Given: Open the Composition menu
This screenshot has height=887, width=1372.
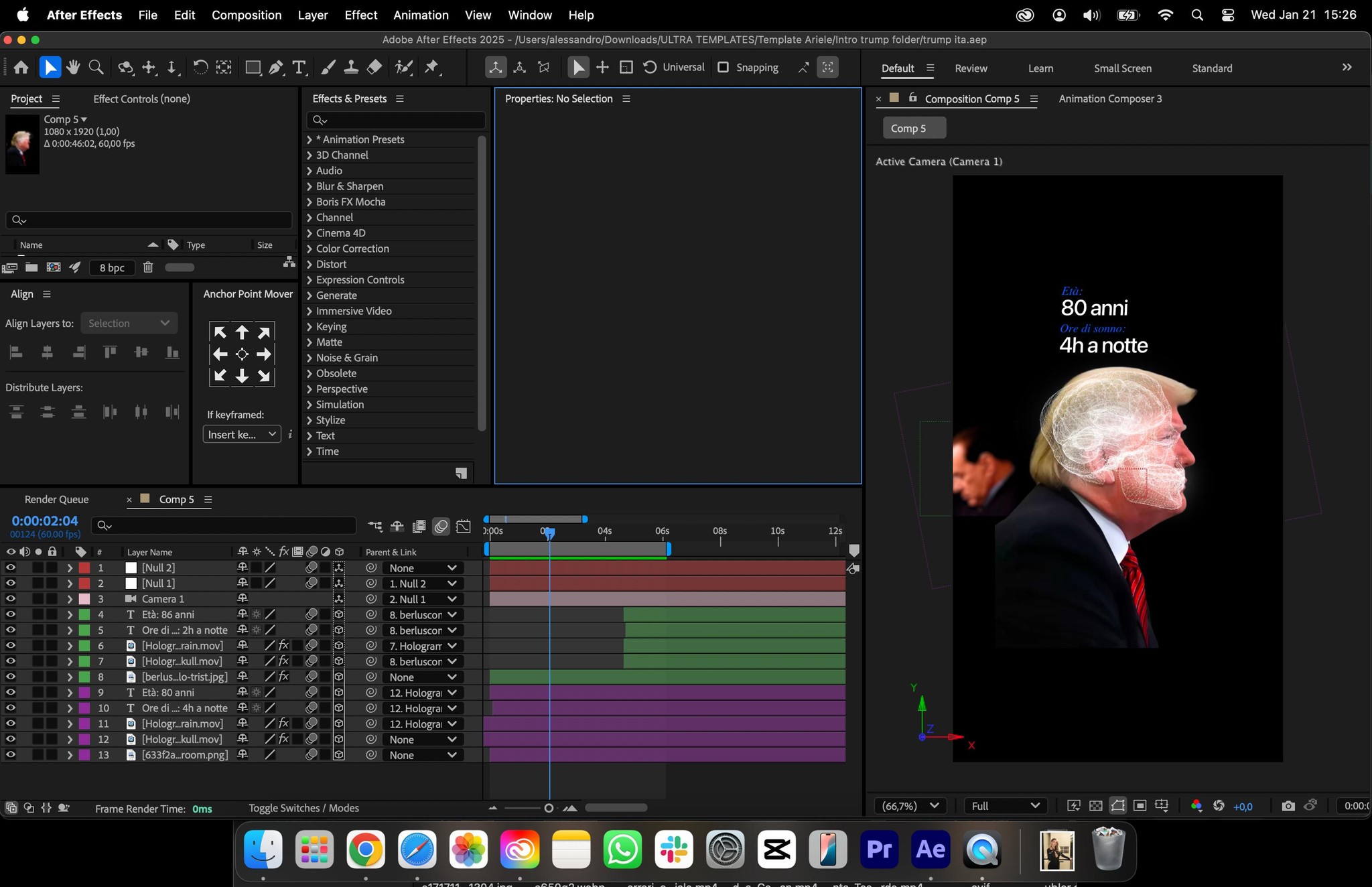Looking at the screenshot, I should coord(246,15).
